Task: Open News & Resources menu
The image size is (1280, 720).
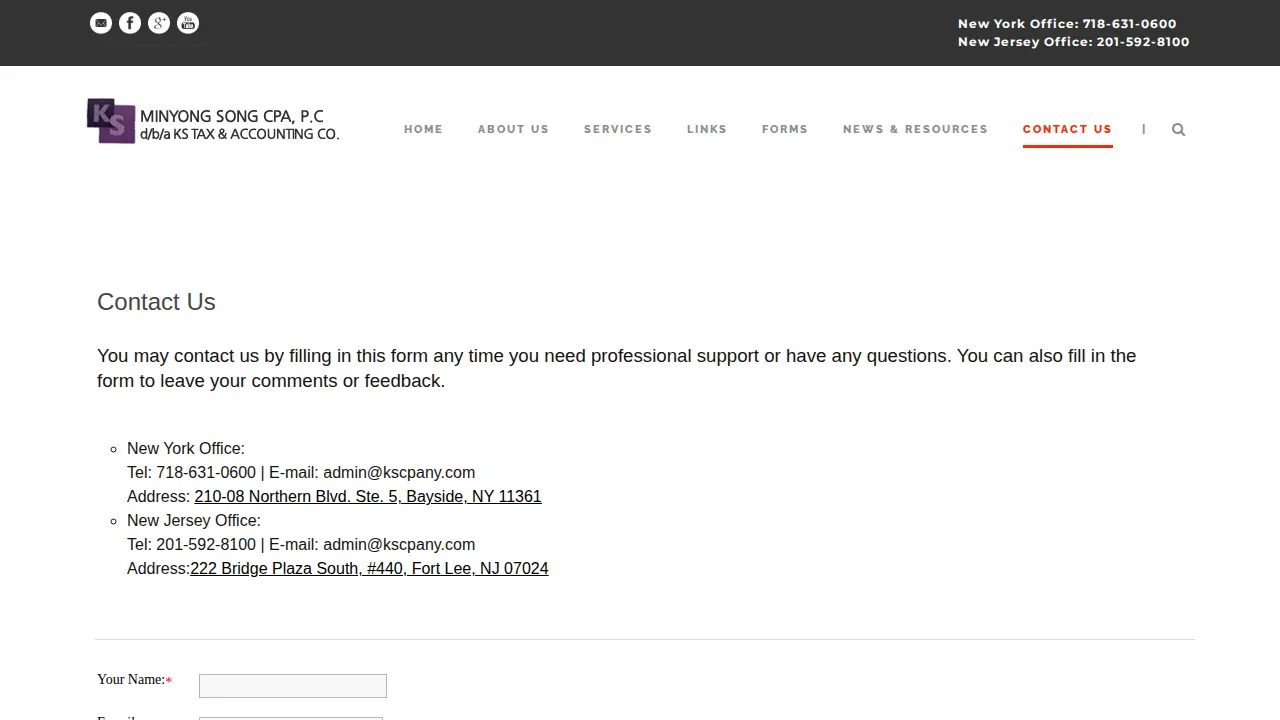Action: click(915, 129)
